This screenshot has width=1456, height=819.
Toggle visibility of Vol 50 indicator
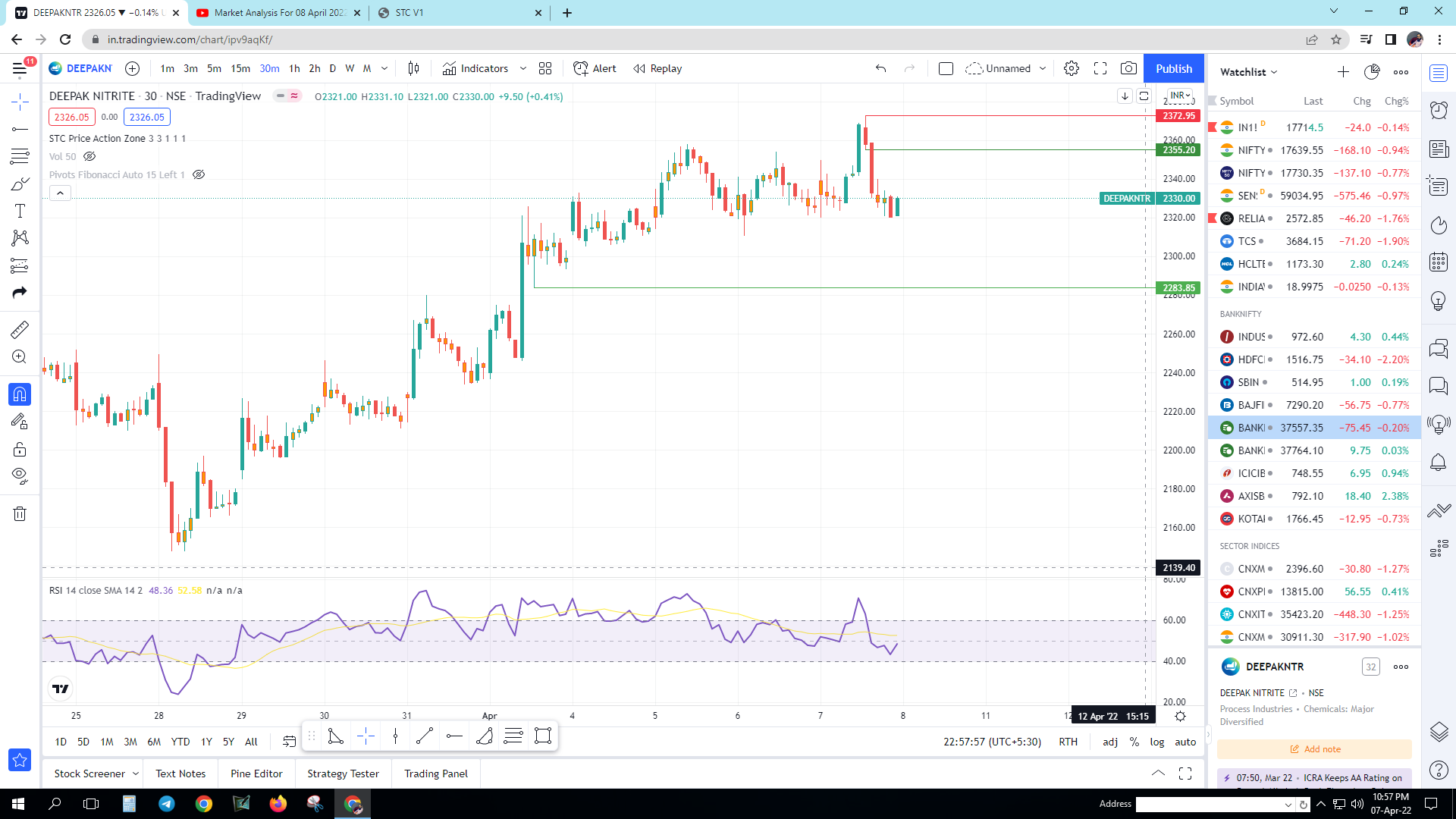[89, 156]
